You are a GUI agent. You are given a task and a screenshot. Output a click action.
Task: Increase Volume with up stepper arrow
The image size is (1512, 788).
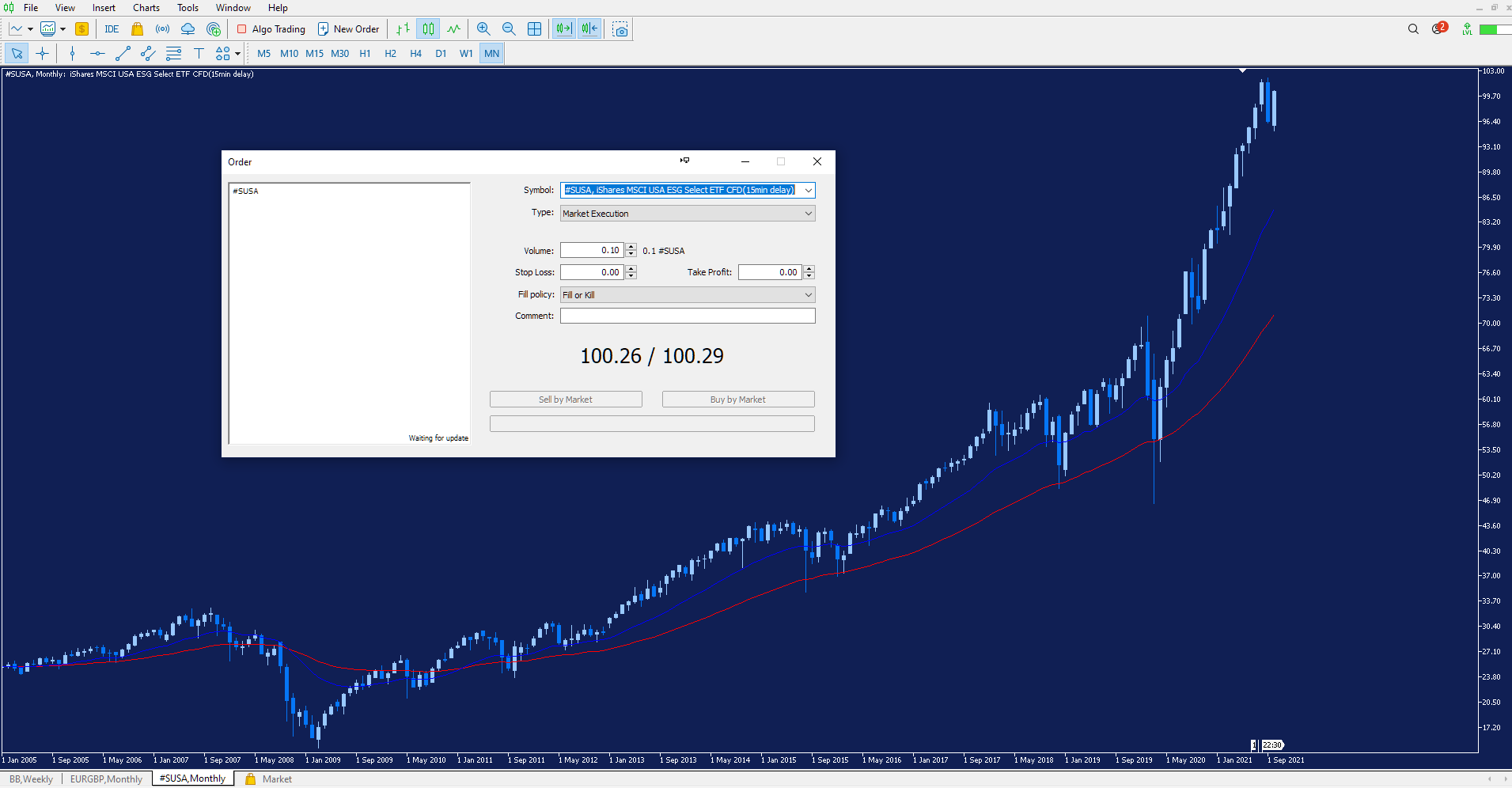pyautogui.click(x=631, y=247)
